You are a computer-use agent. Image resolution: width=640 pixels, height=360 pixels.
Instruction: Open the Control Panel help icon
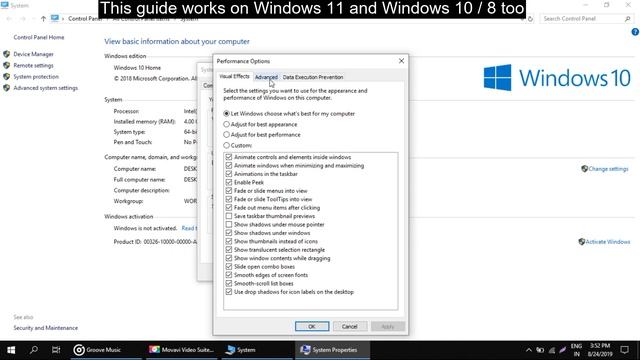click(x=635, y=32)
